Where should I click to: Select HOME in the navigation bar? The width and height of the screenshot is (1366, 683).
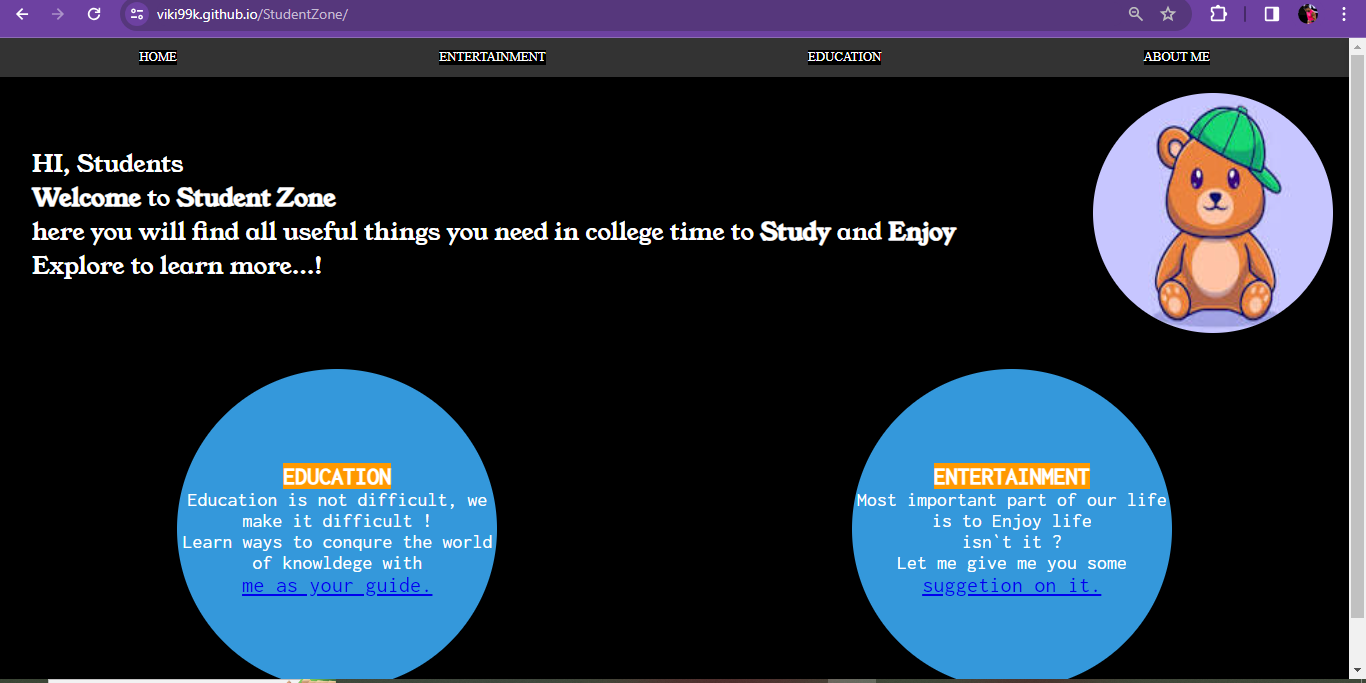(x=157, y=57)
